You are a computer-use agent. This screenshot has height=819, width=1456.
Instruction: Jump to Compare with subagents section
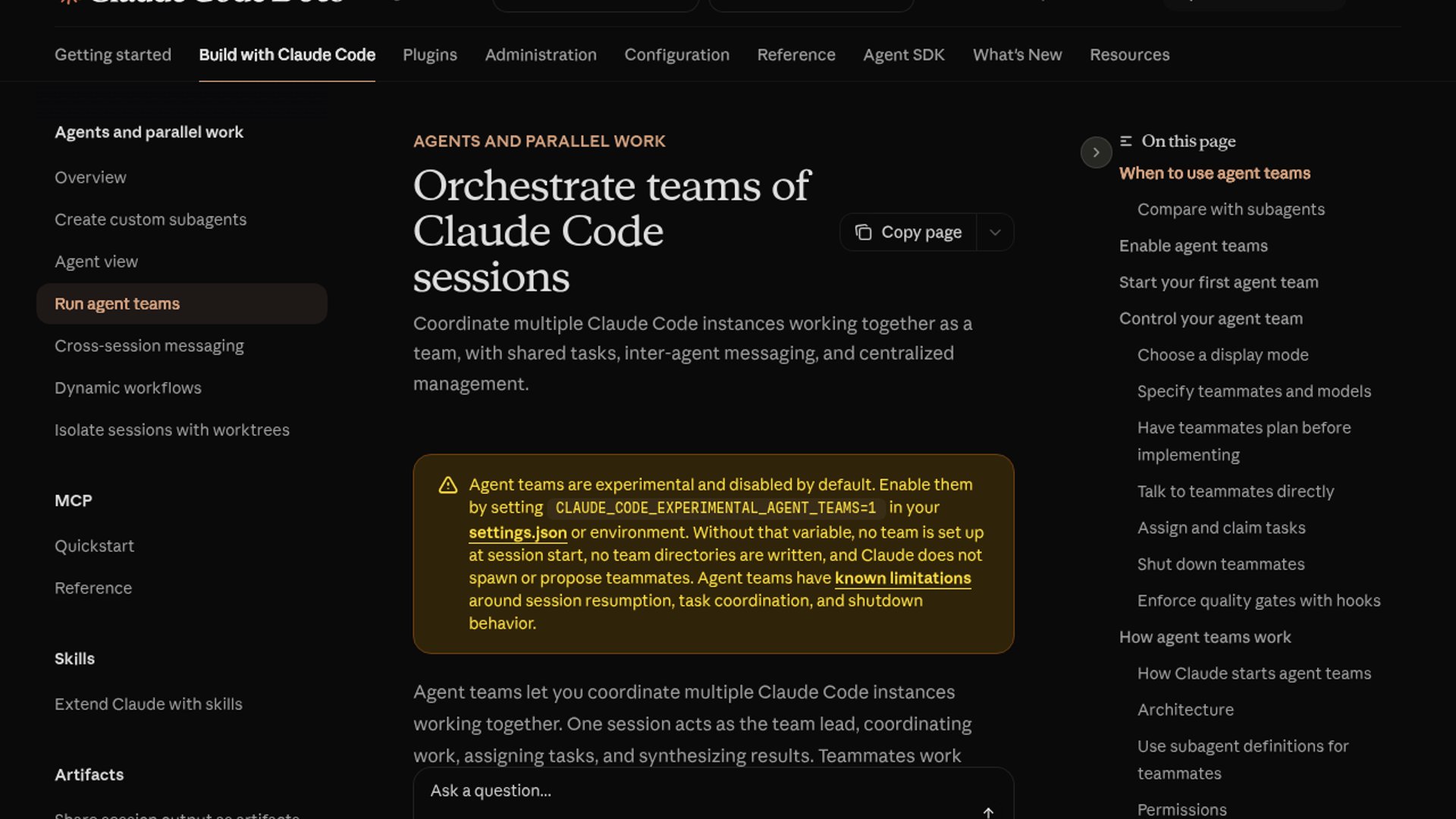(1231, 209)
